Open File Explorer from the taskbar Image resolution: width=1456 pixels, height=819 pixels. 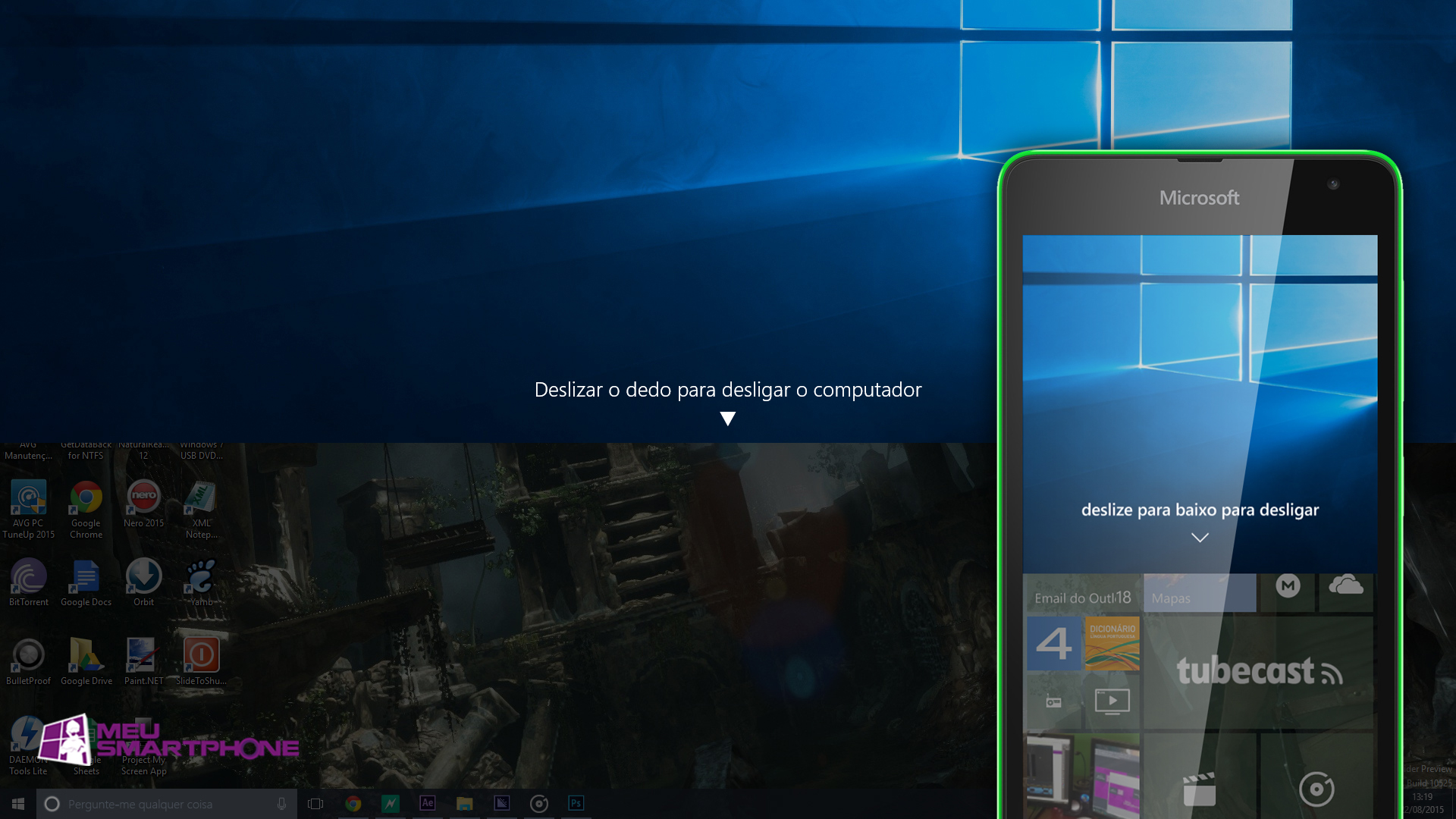click(465, 804)
